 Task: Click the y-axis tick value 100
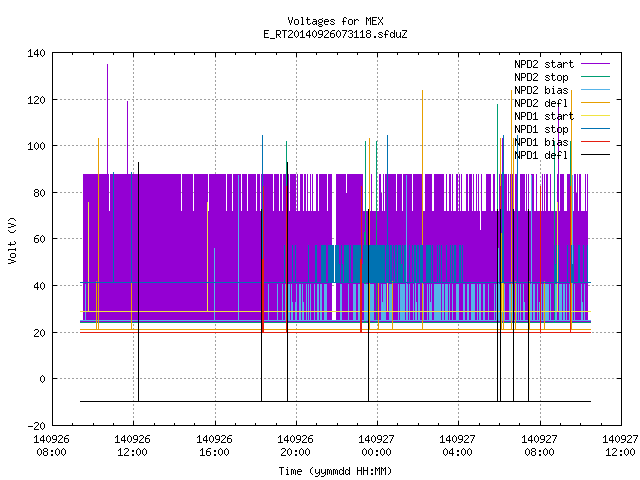pos(36,146)
